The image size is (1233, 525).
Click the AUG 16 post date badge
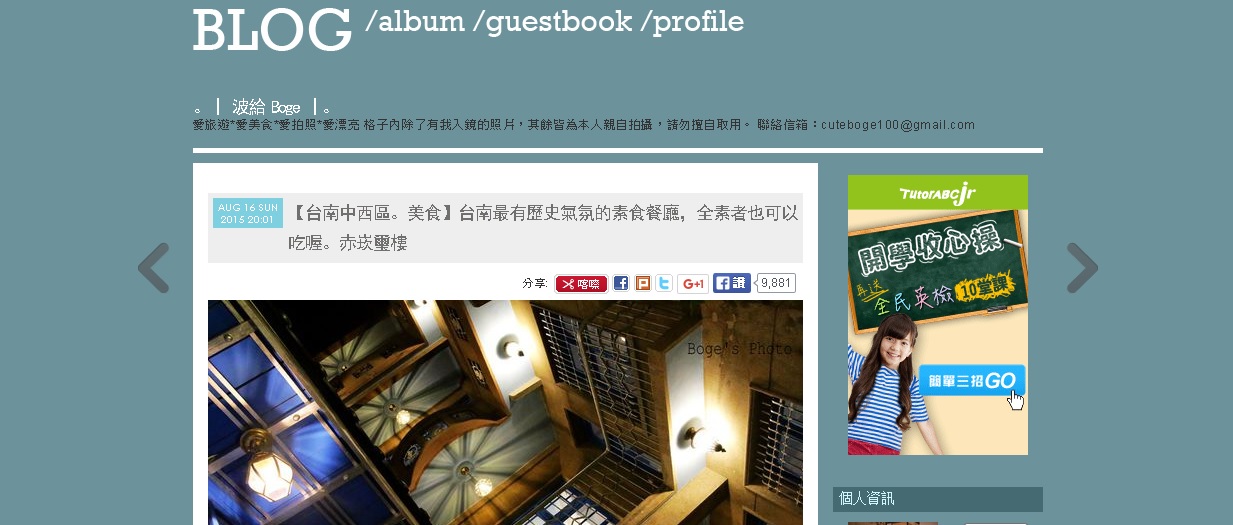pos(248,213)
